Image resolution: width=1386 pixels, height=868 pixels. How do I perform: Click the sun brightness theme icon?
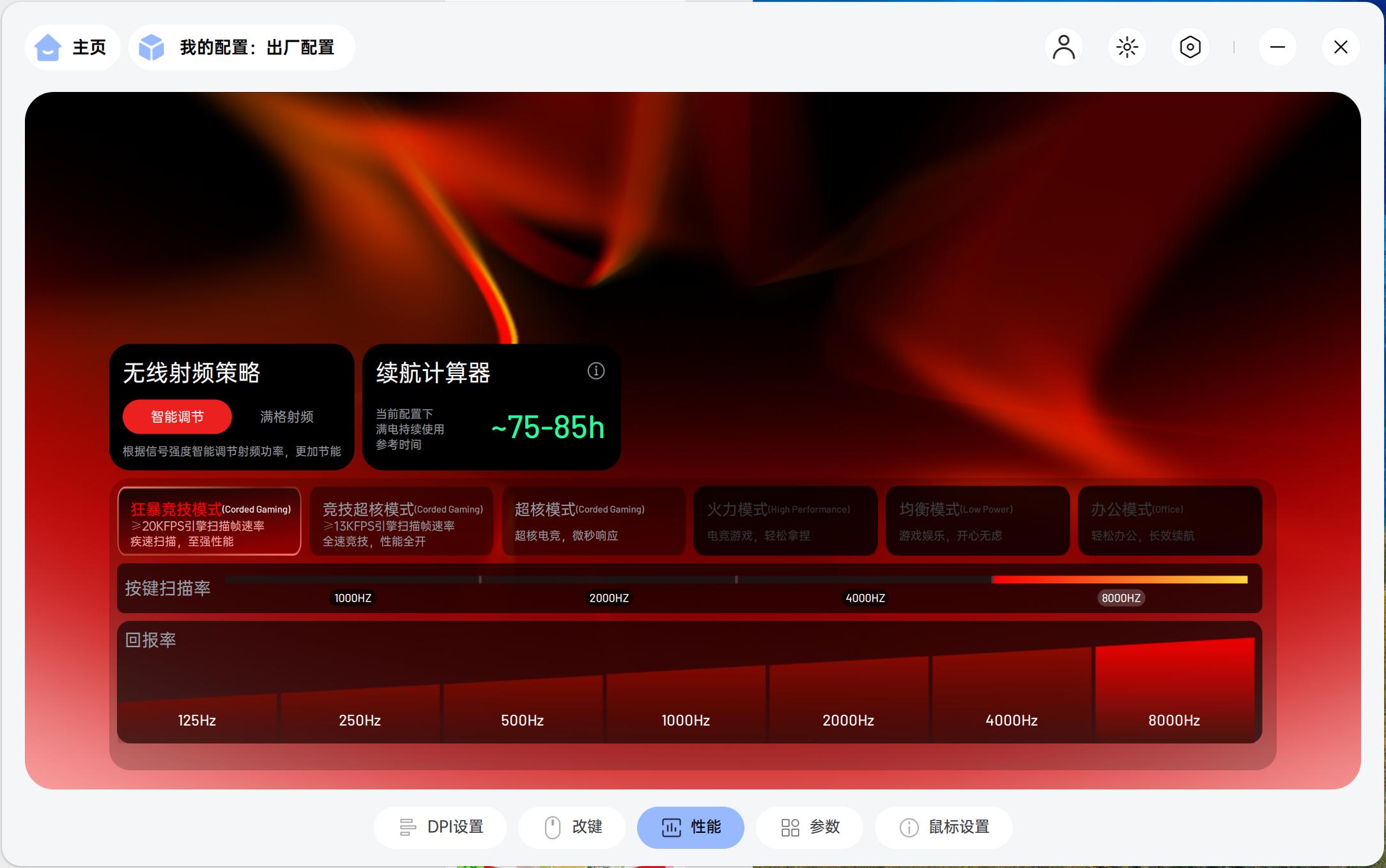click(1127, 47)
